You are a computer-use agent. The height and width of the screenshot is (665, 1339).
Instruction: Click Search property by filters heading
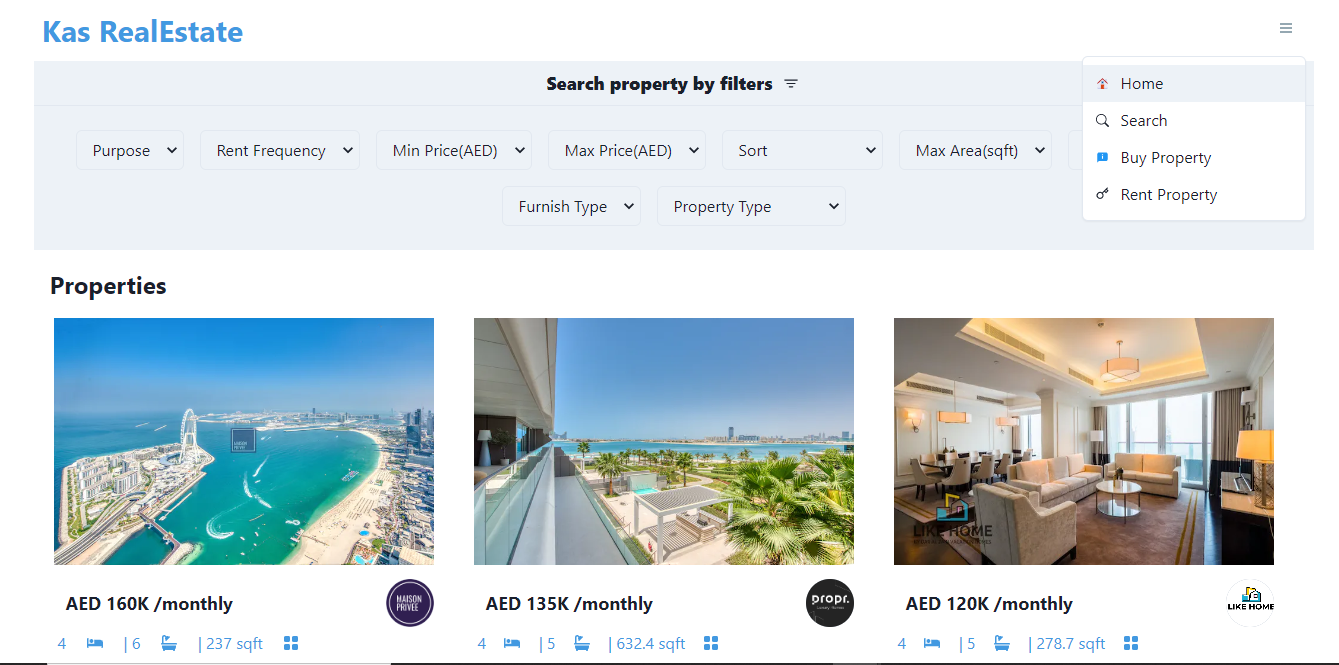point(659,84)
